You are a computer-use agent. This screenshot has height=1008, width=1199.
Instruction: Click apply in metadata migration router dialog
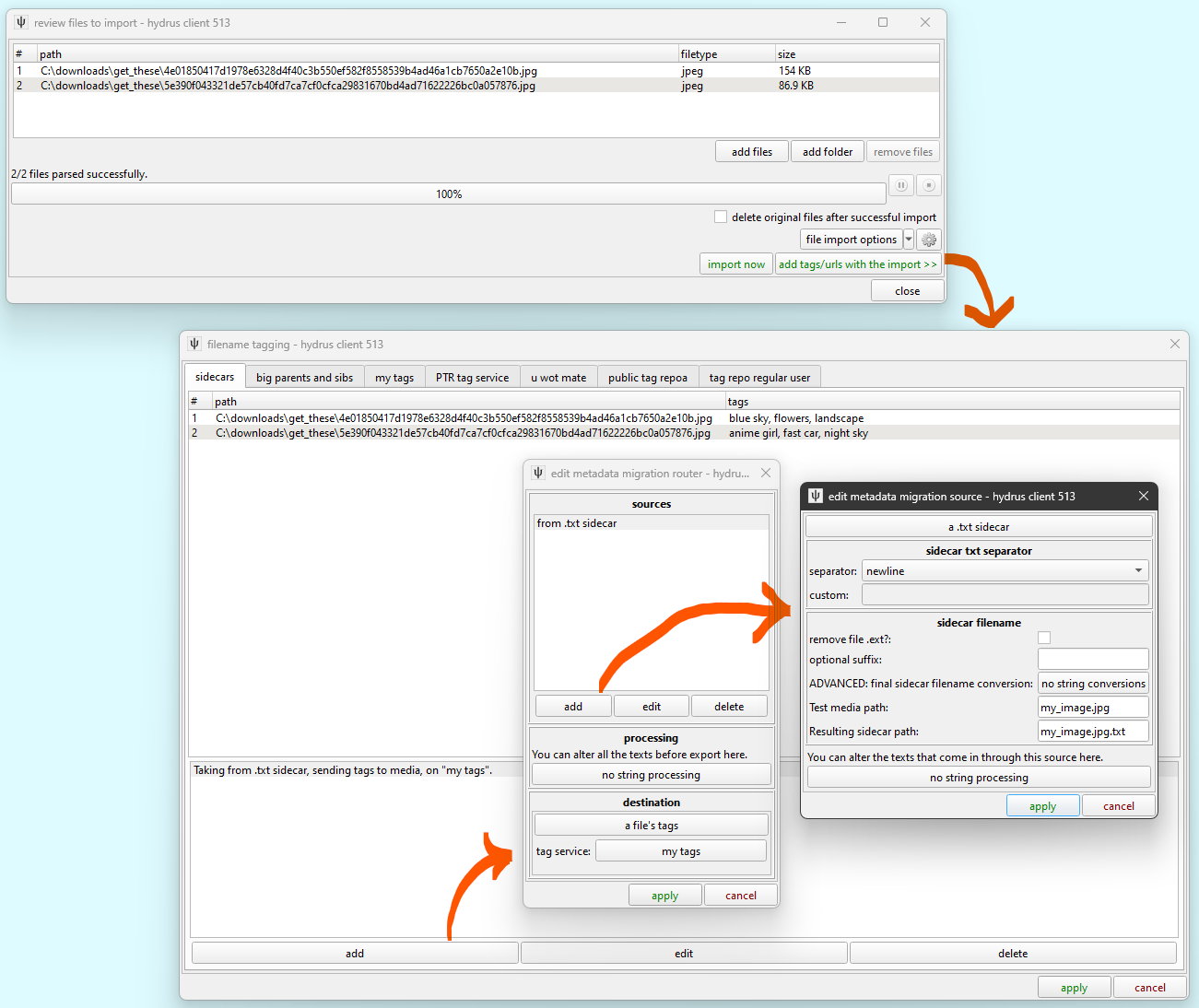(x=664, y=896)
